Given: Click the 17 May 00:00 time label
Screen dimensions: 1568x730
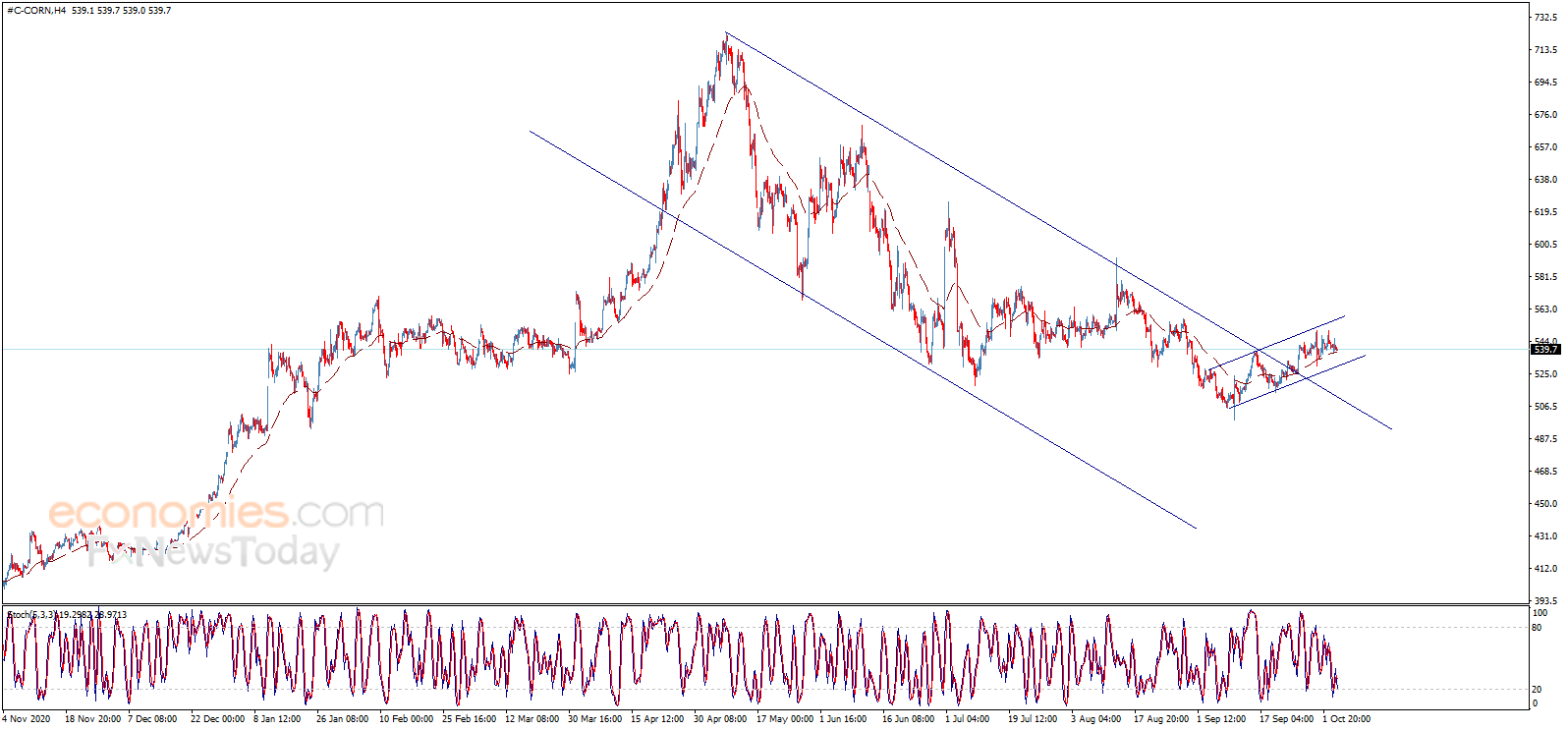Looking at the screenshot, I should click(x=784, y=718).
